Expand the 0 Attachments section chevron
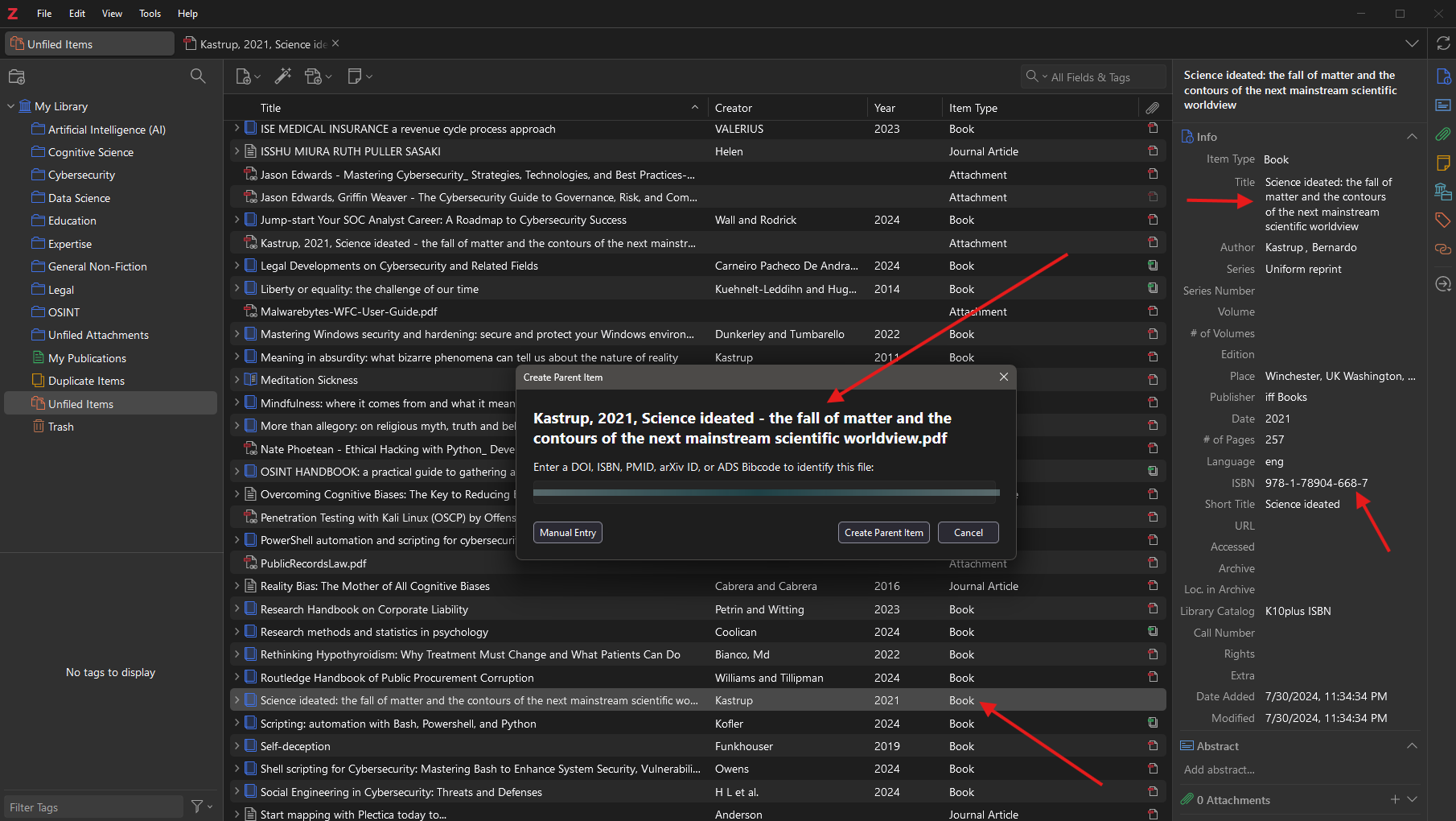 (1412, 799)
